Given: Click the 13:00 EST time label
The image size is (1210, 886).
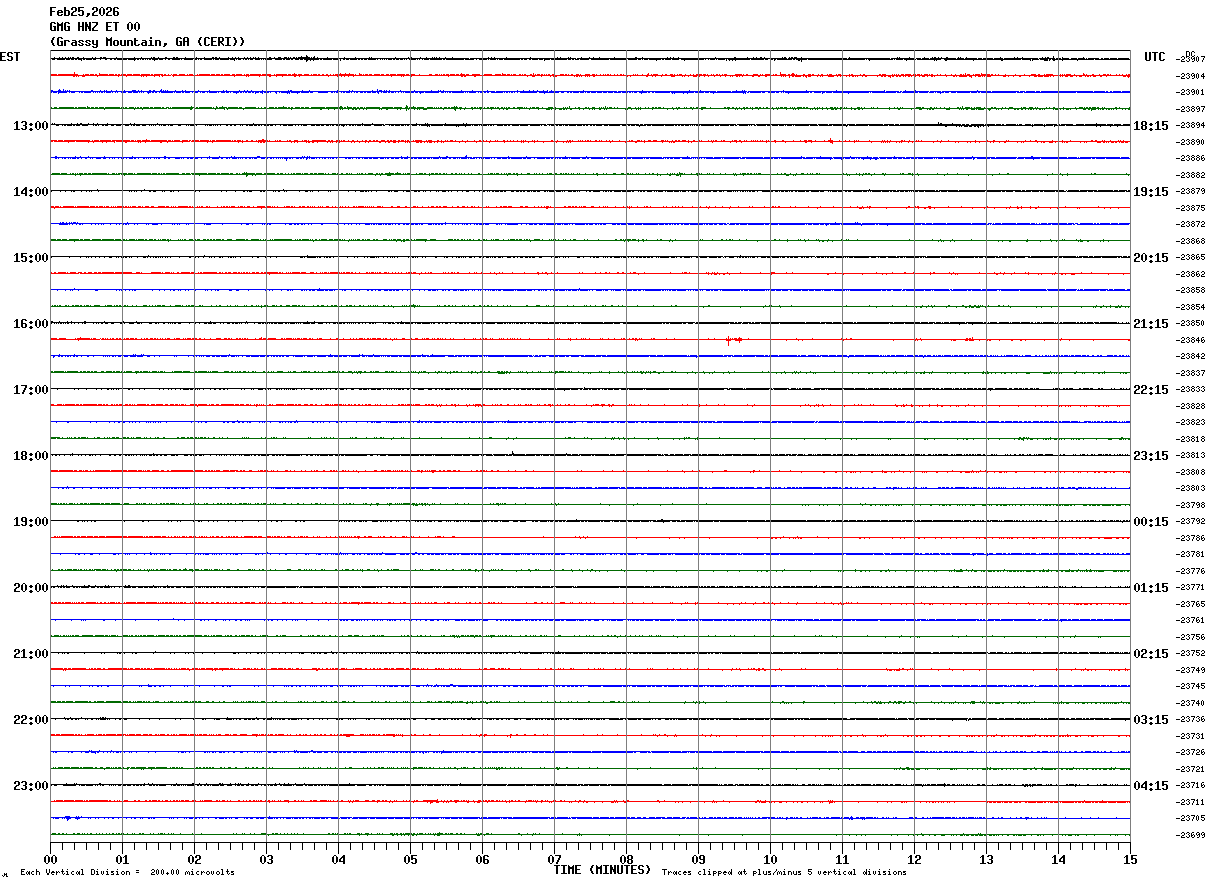Looking at the screenshot, I should pyautogui.click(x=30, y=125).
